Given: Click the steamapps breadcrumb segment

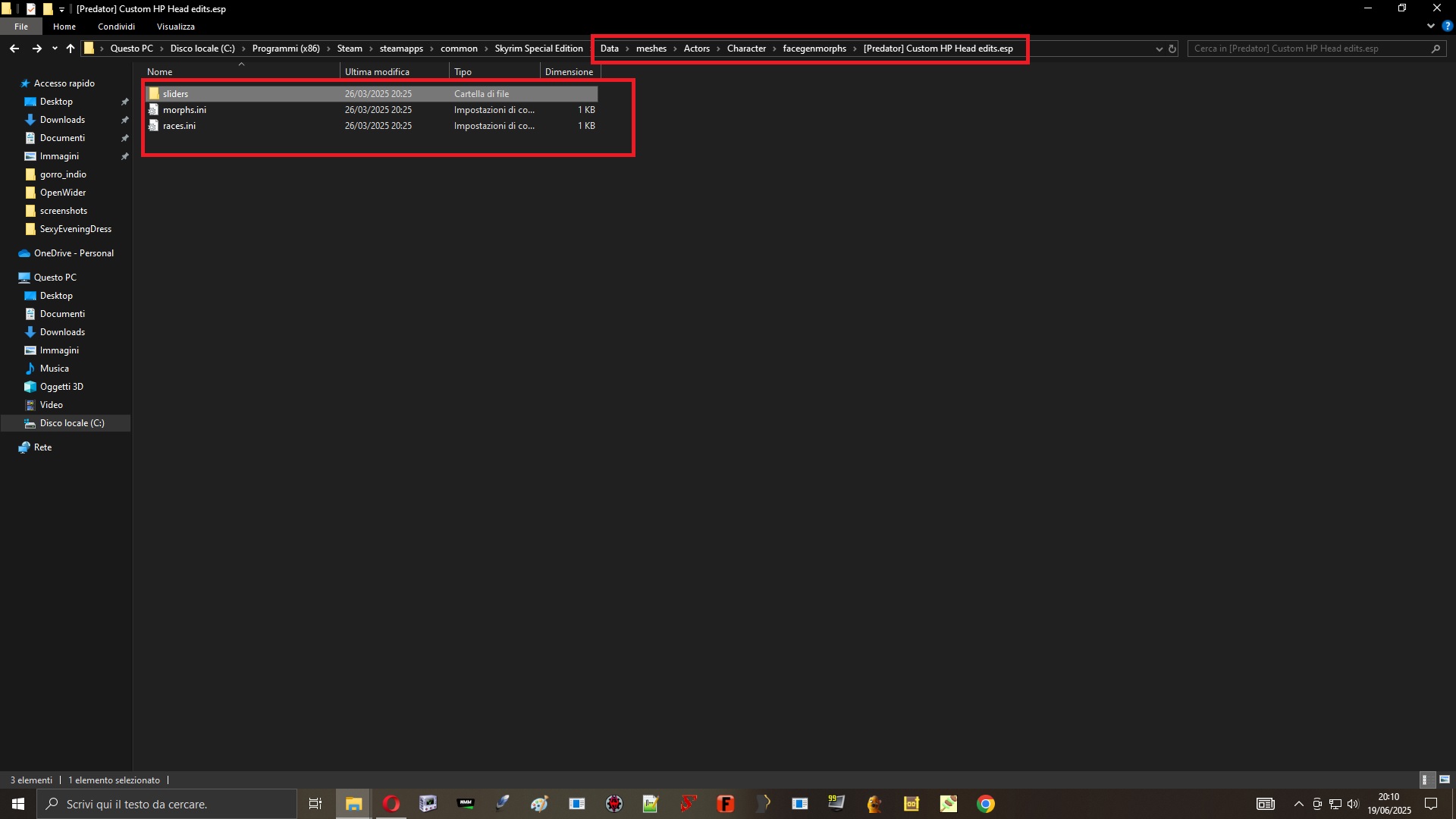Looking at the screenshot, I should [401, 49].
